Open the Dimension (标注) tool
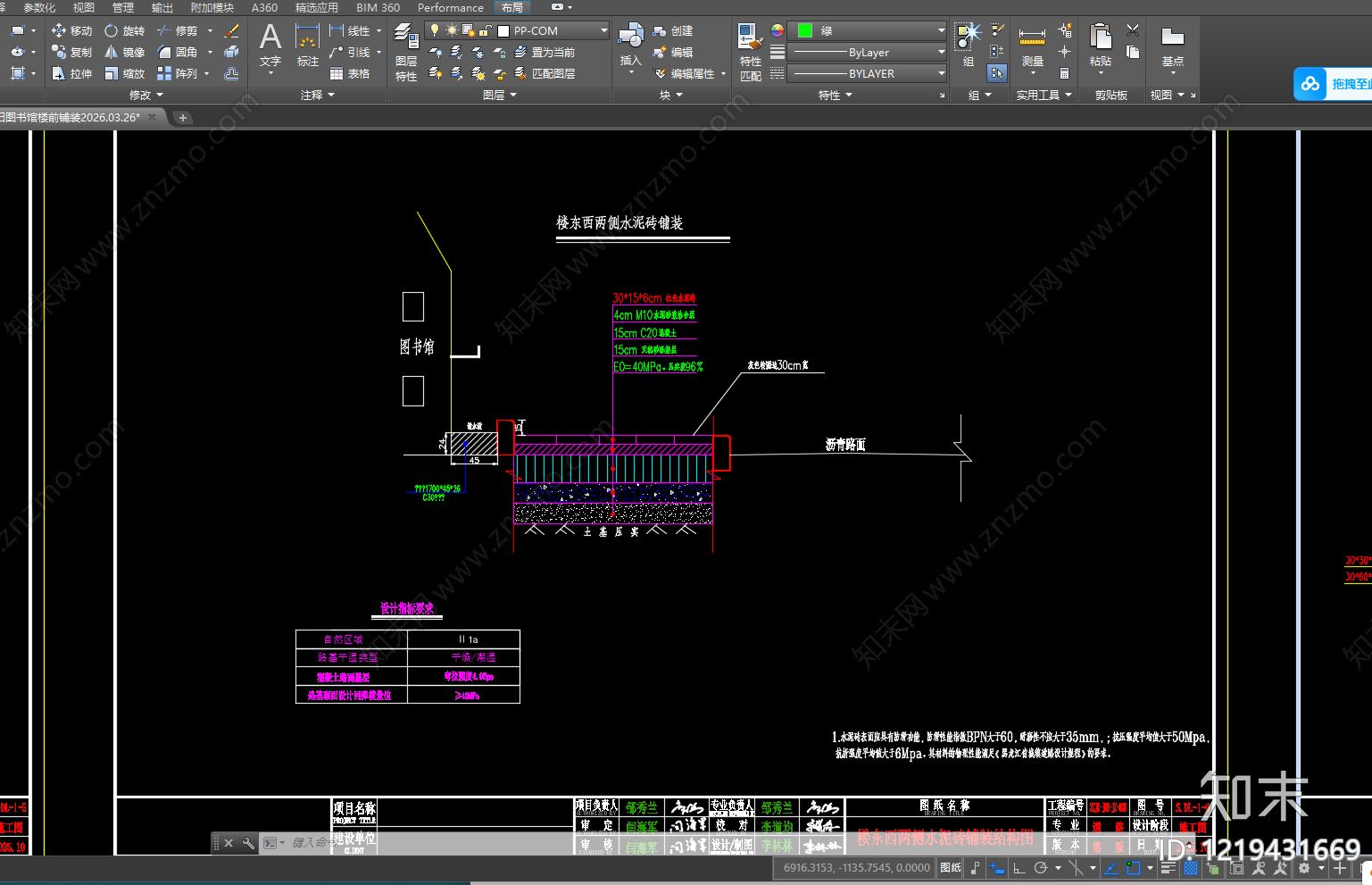The width and height of the screenshot is (1372, 885). tap(307, 46)
